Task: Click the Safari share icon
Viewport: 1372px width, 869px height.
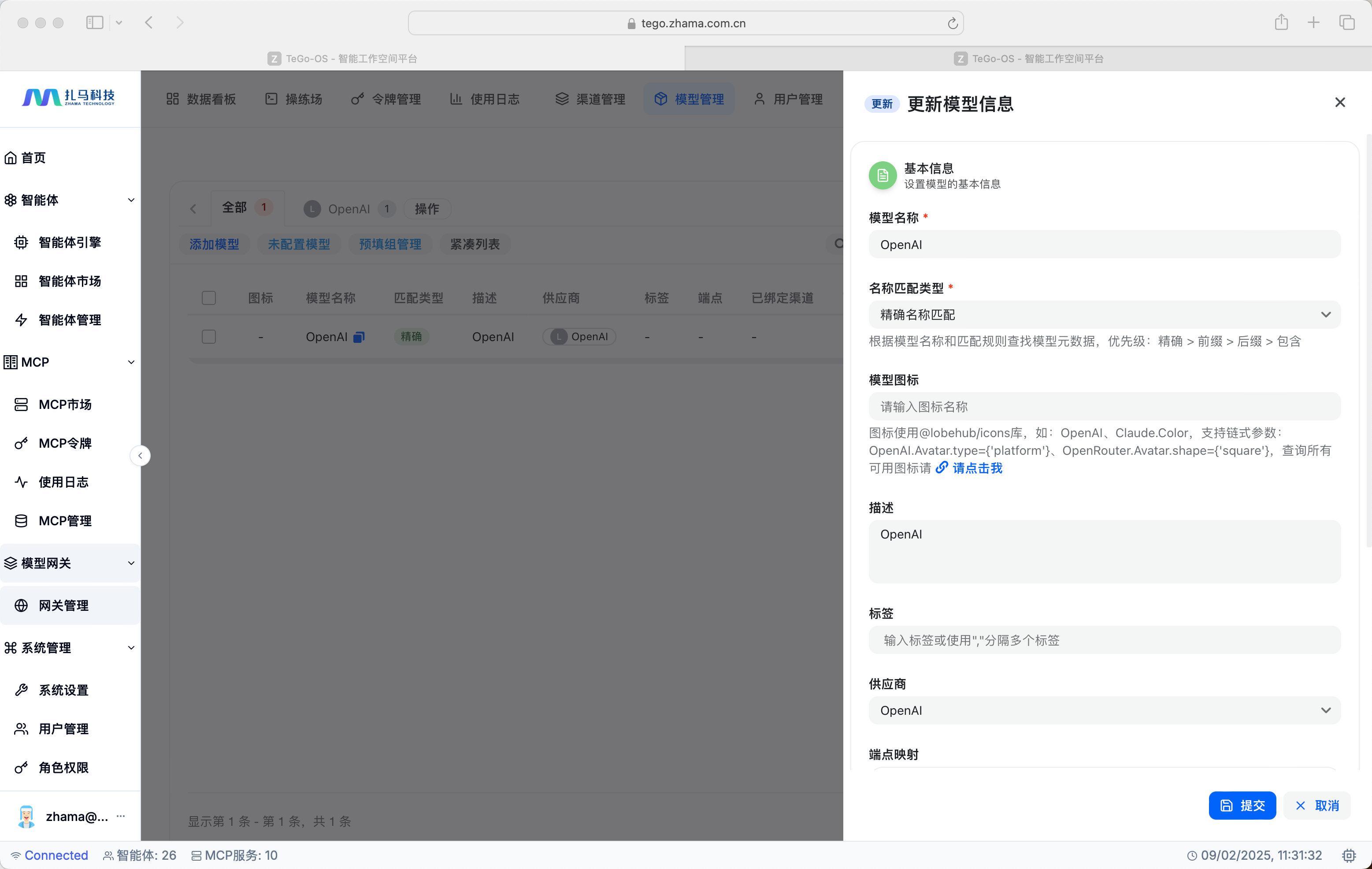Action: pyautogui.click(x=1281, y=23)
